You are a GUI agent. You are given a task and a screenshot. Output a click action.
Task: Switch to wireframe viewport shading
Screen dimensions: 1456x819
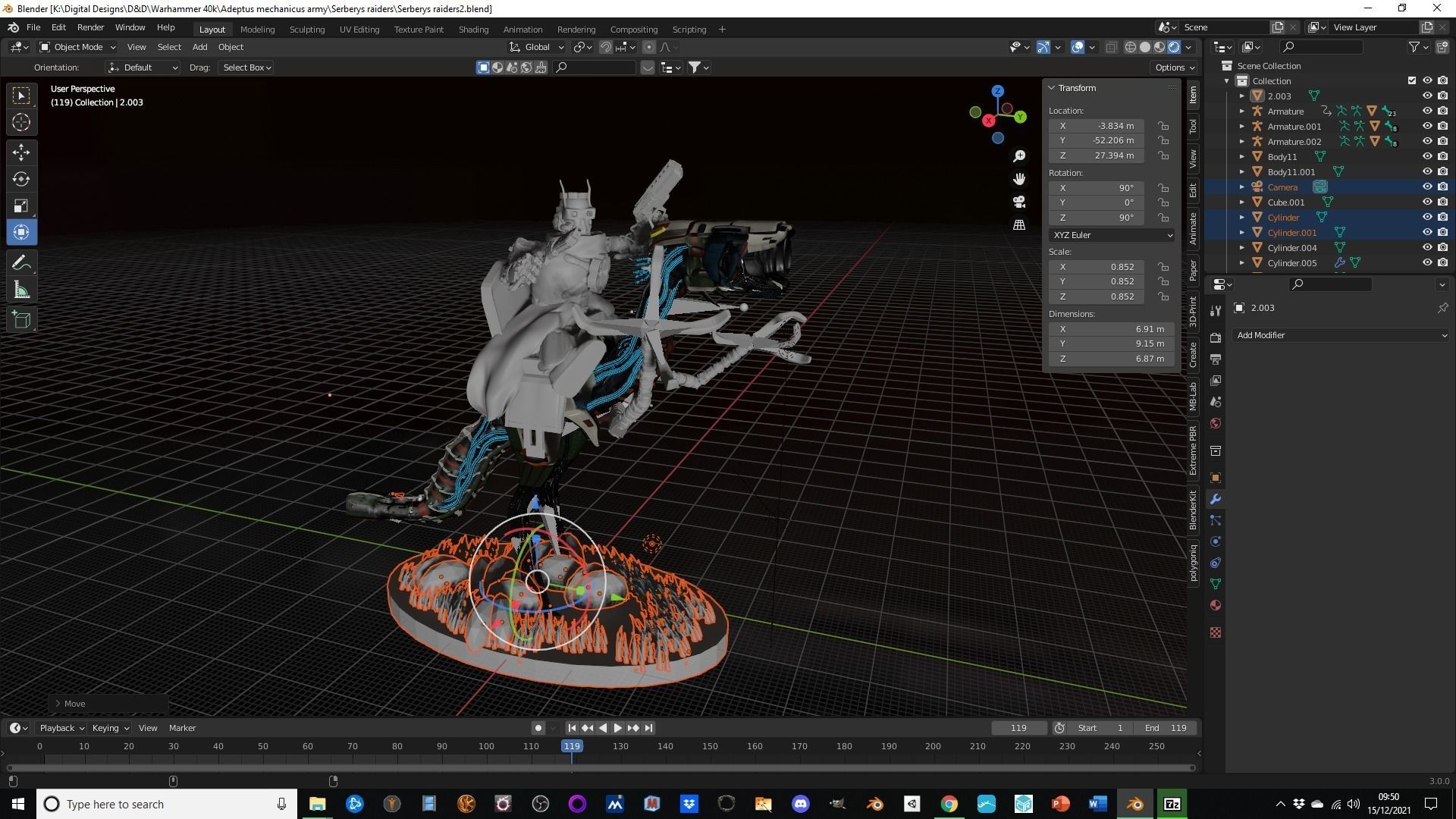[x=1130, y=47]
